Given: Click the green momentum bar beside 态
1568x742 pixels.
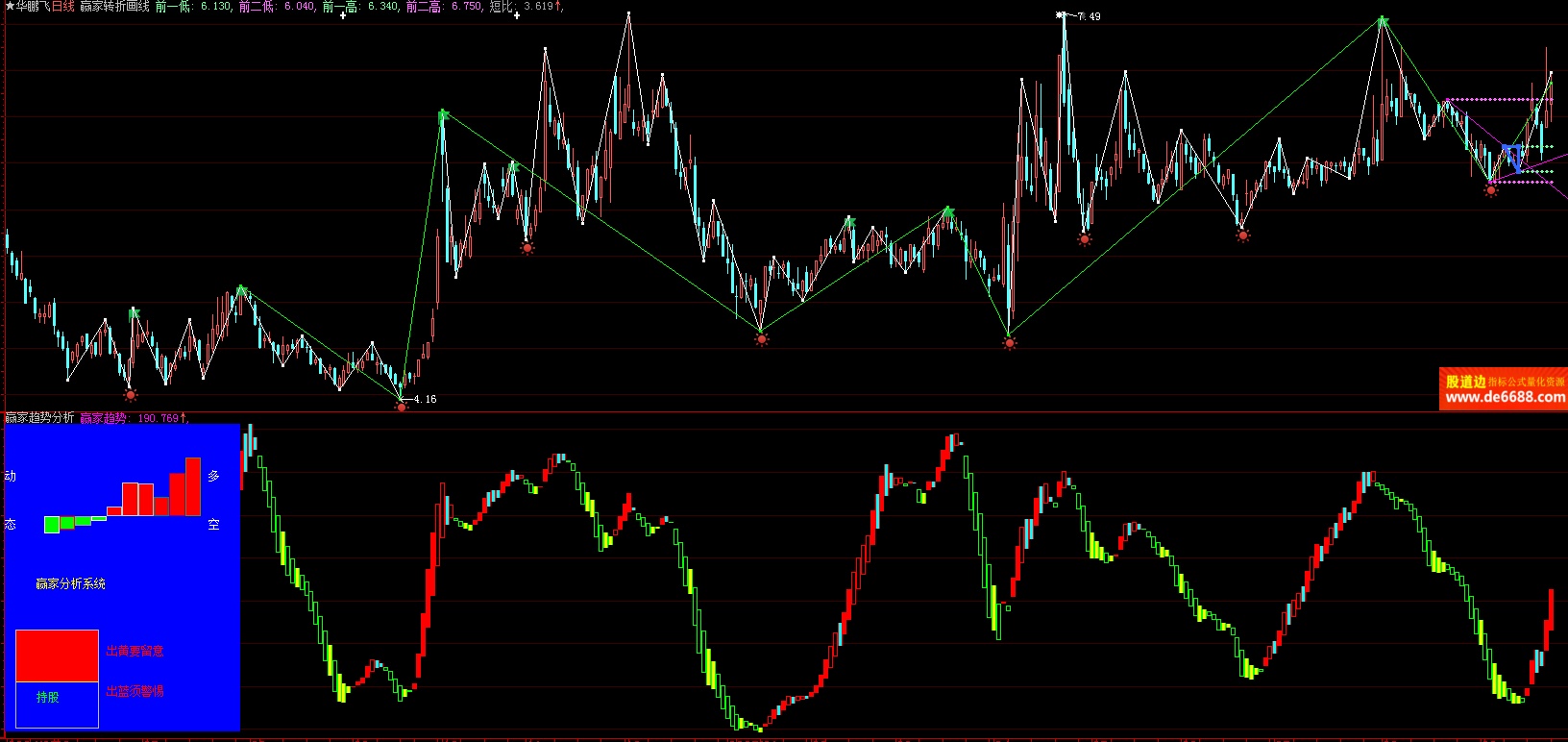Looking at the screenshot, I should 52,525.
